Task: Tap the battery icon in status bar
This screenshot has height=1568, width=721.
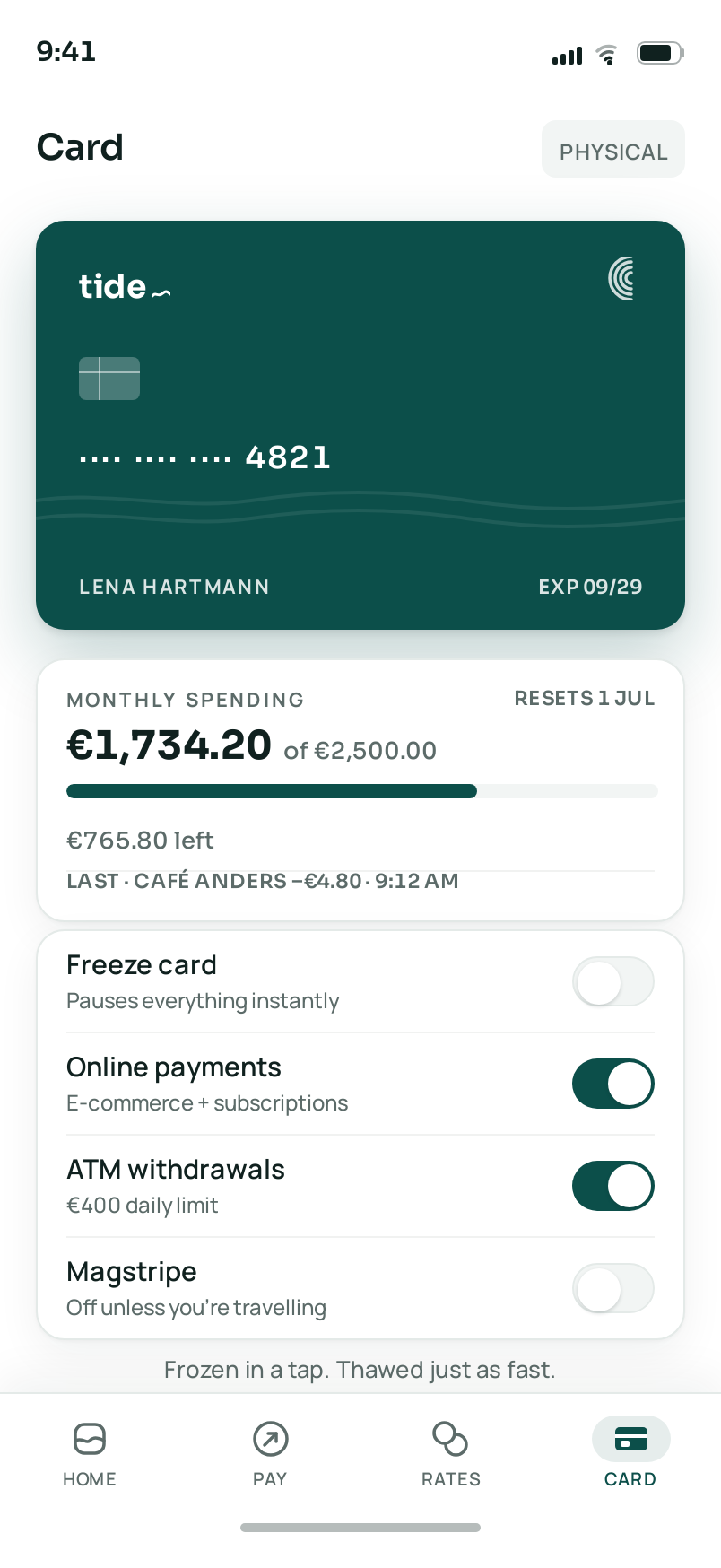Action: pos(660,54)
